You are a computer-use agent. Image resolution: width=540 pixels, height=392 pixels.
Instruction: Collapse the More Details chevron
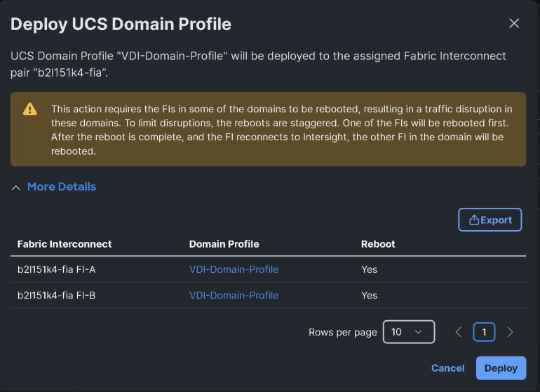click(x=16, y=187)
